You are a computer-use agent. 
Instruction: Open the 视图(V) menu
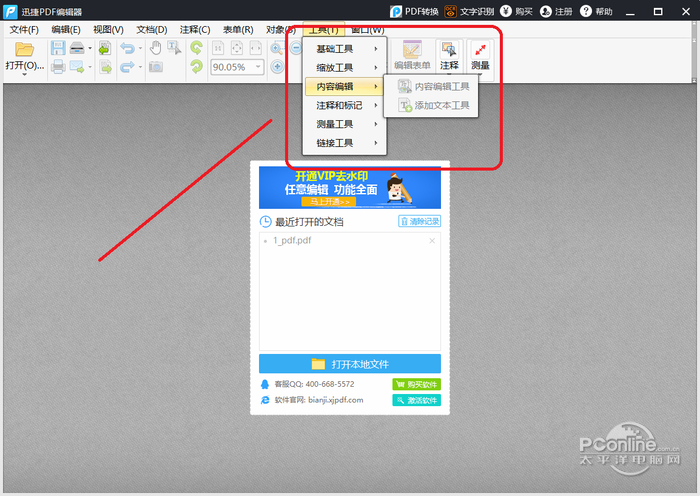point(108,29)
